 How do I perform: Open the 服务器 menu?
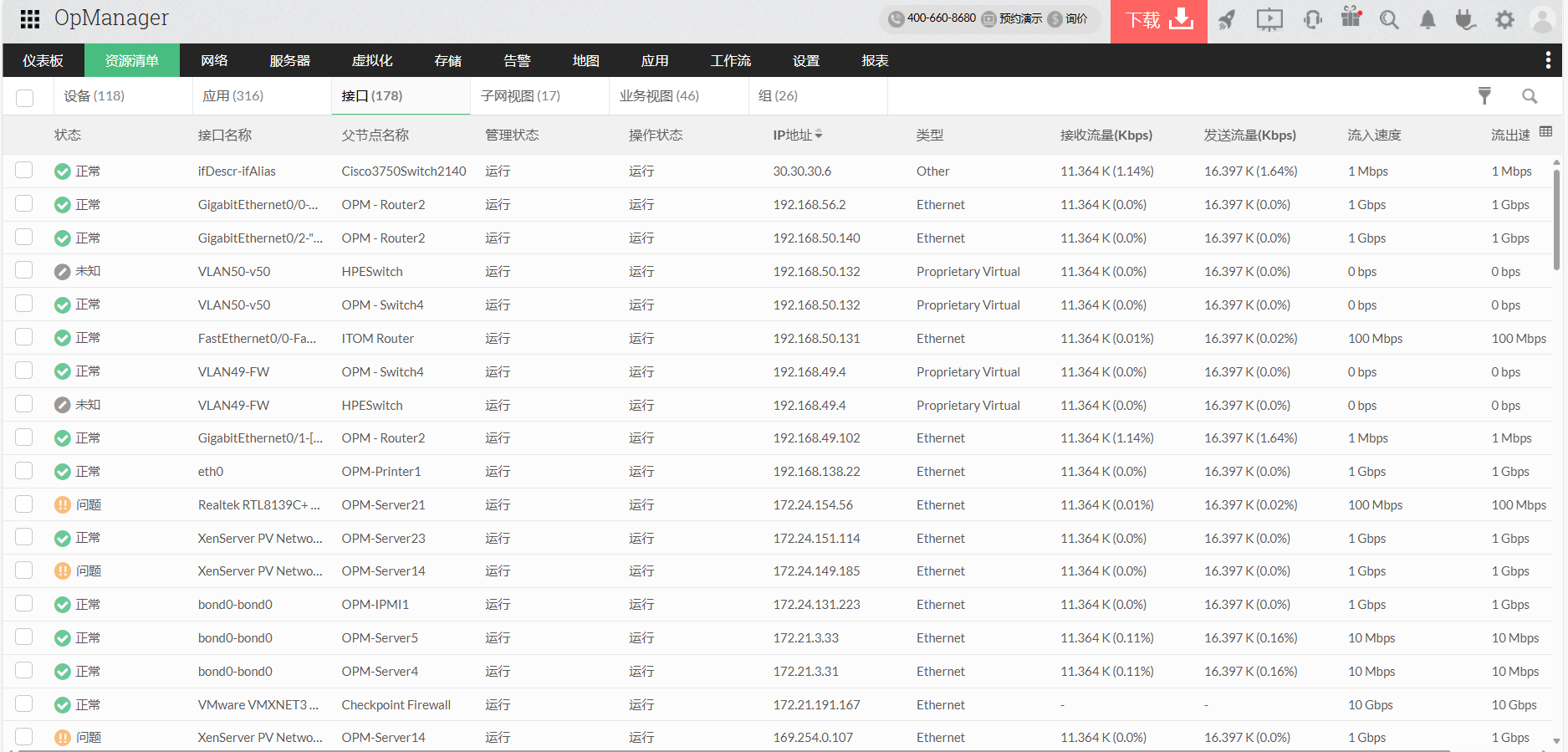coord(290,60)
